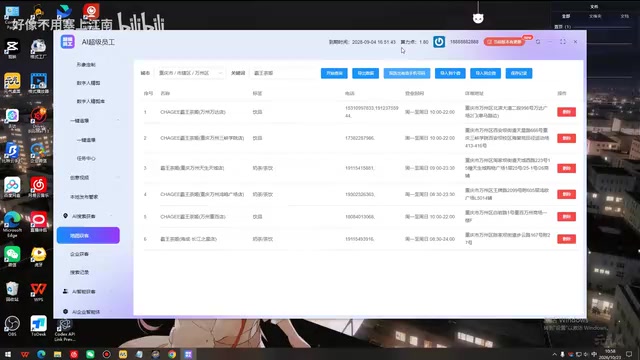The image size is (640, 360).
Task: Click the Windows Start button
Action: [8, 354]
